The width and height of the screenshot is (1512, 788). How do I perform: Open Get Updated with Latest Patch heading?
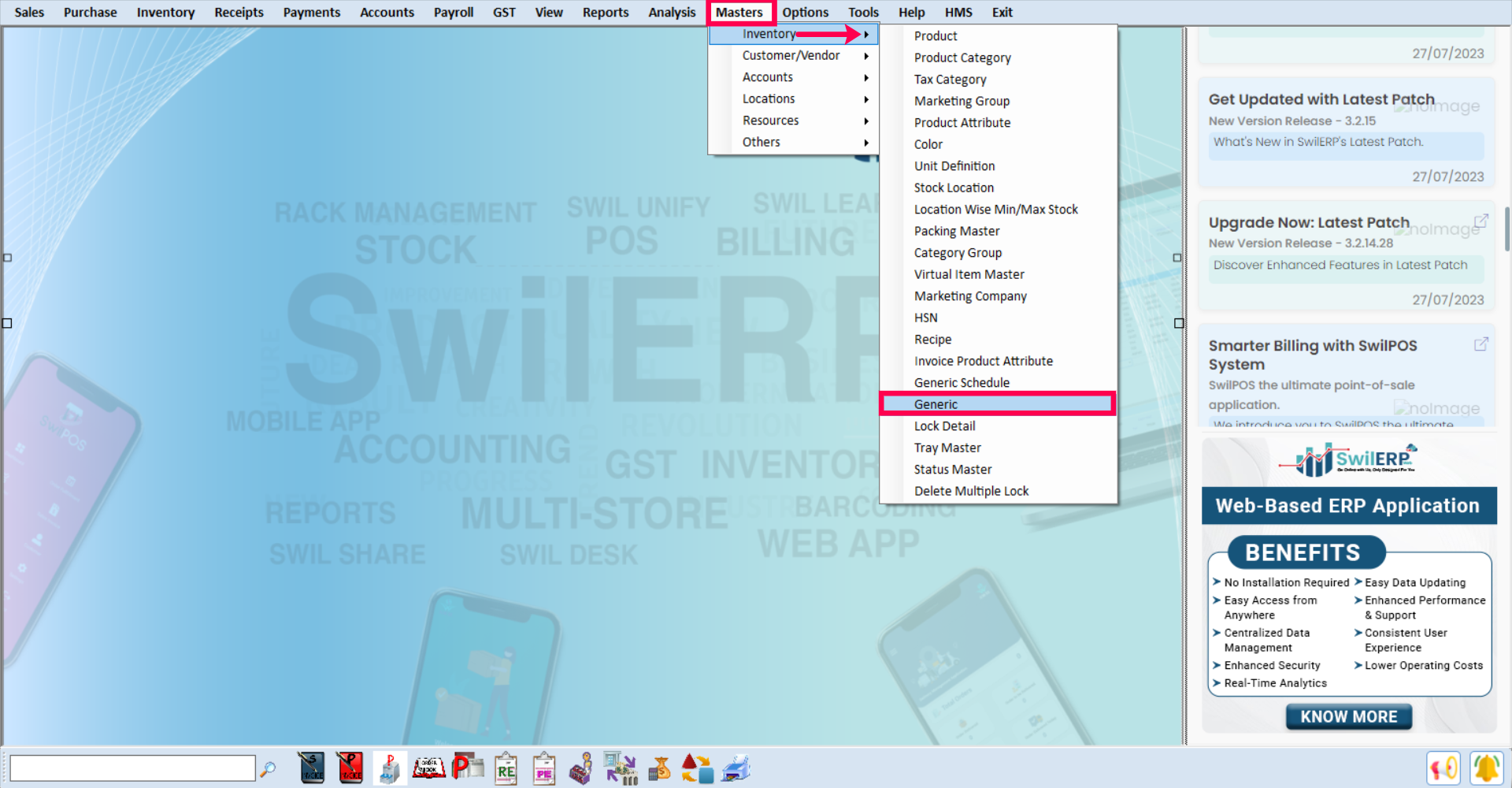coord(1321,99)
